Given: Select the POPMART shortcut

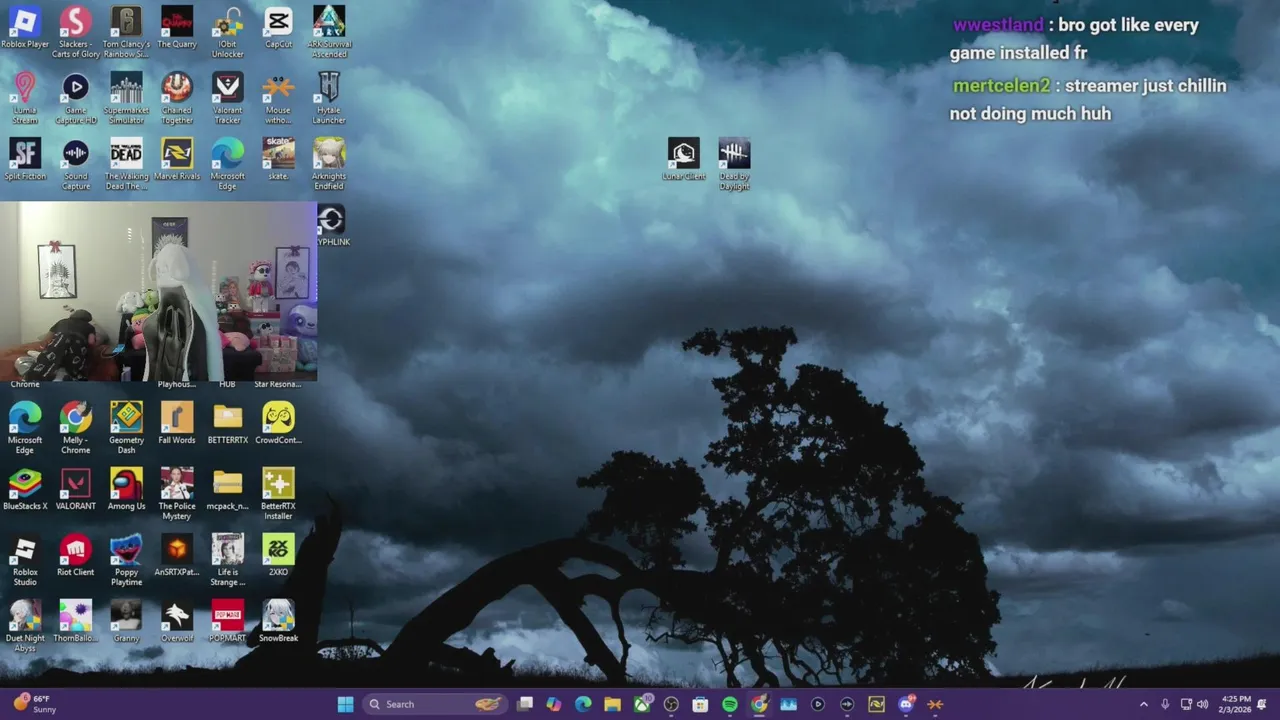Looking at the screenshot, I should [x=228, y=622].
